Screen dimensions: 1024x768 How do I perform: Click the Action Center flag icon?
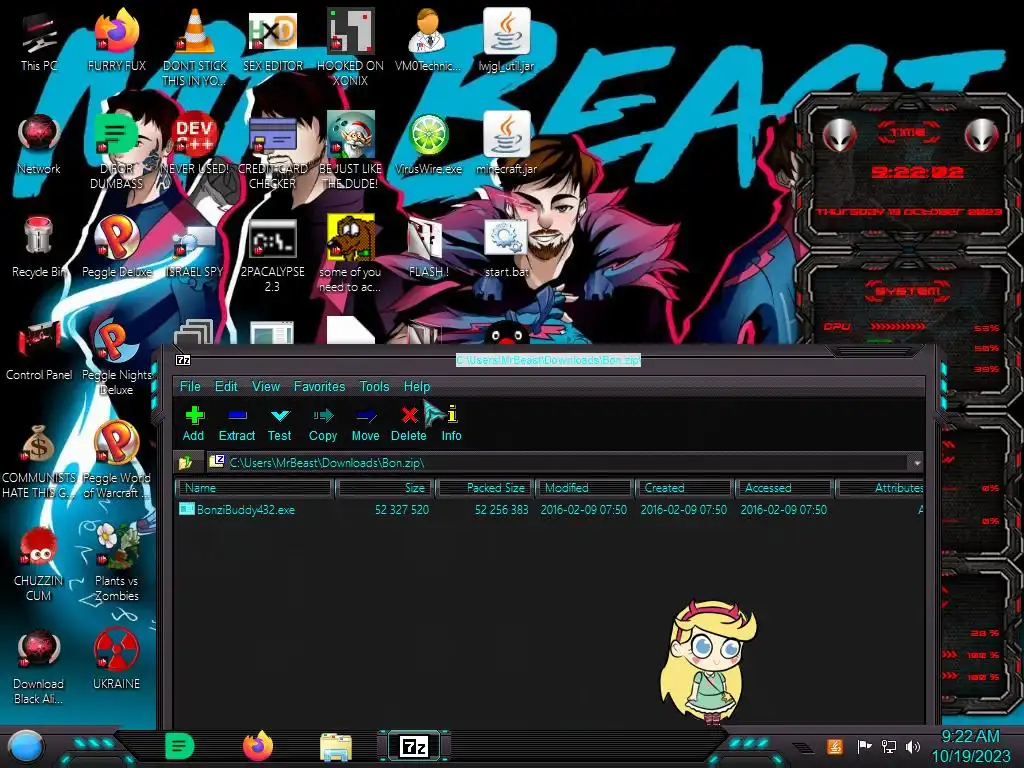tap(864, 746)
